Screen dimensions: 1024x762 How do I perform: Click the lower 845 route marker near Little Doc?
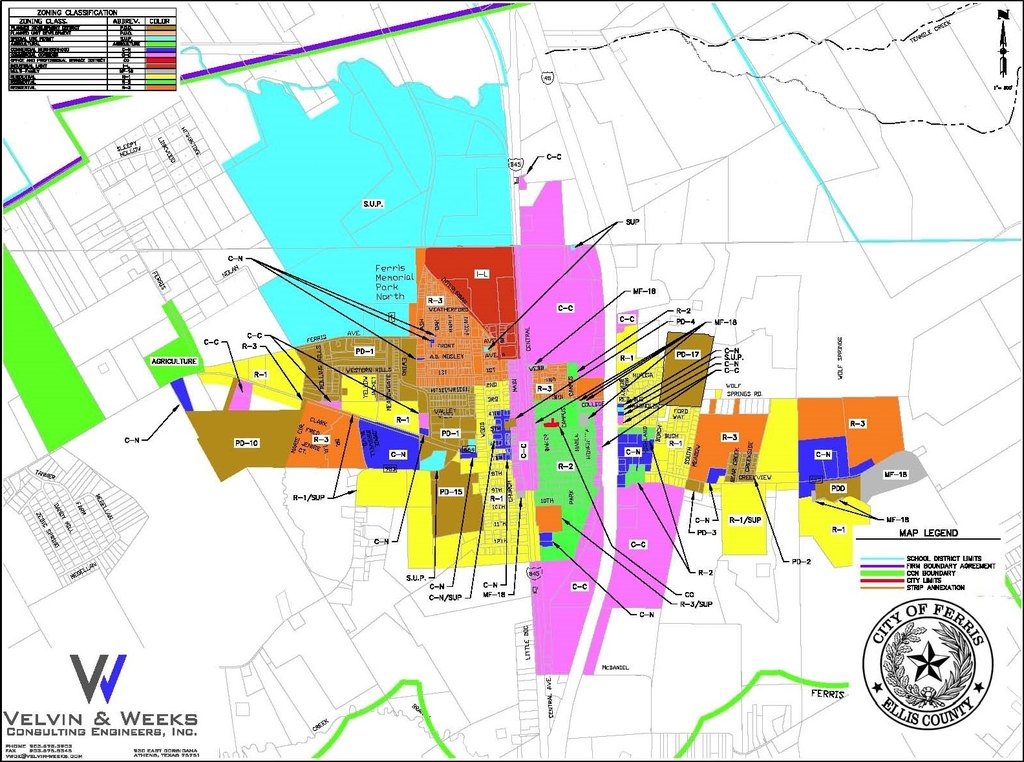[x=534, y=573]
